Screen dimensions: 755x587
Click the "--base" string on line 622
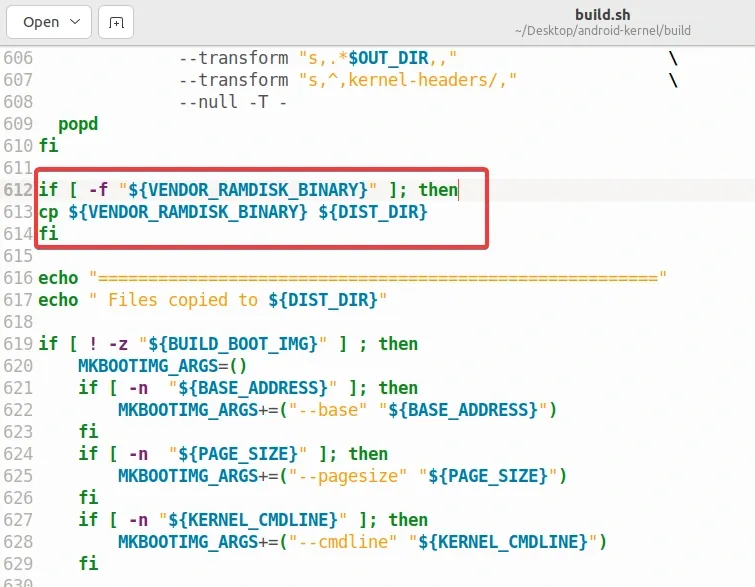(327, 410)
